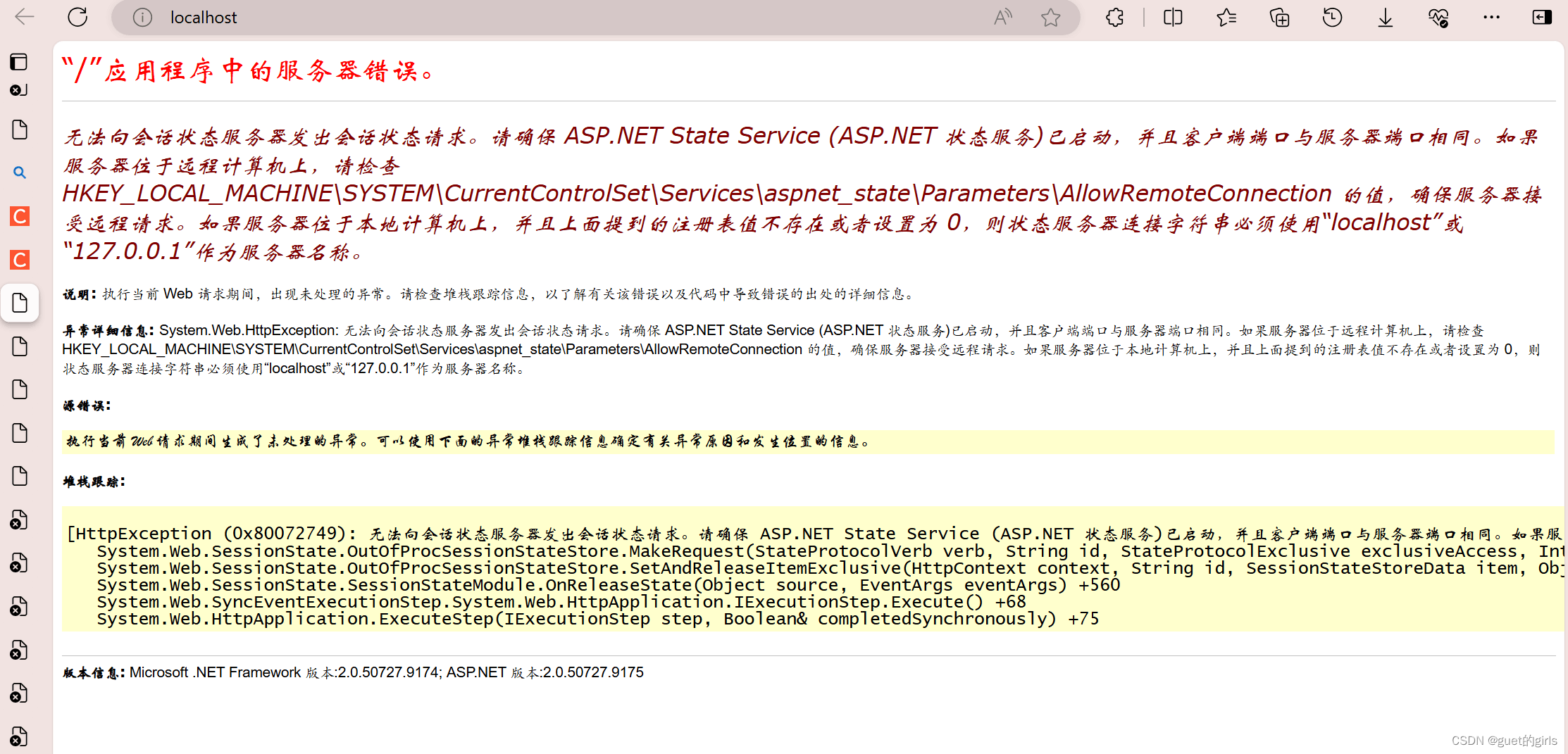
Task: Reload the localhost page
Action: click(x=77, y=17)
